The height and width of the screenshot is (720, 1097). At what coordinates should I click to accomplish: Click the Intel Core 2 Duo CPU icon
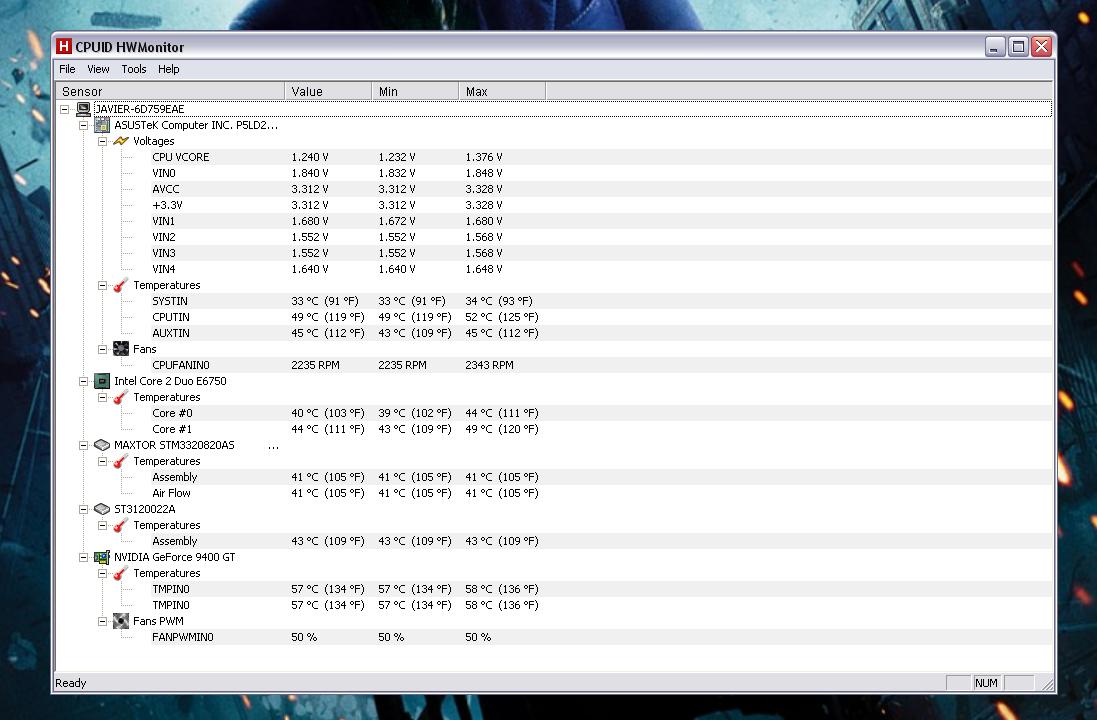tap(101, 381)
